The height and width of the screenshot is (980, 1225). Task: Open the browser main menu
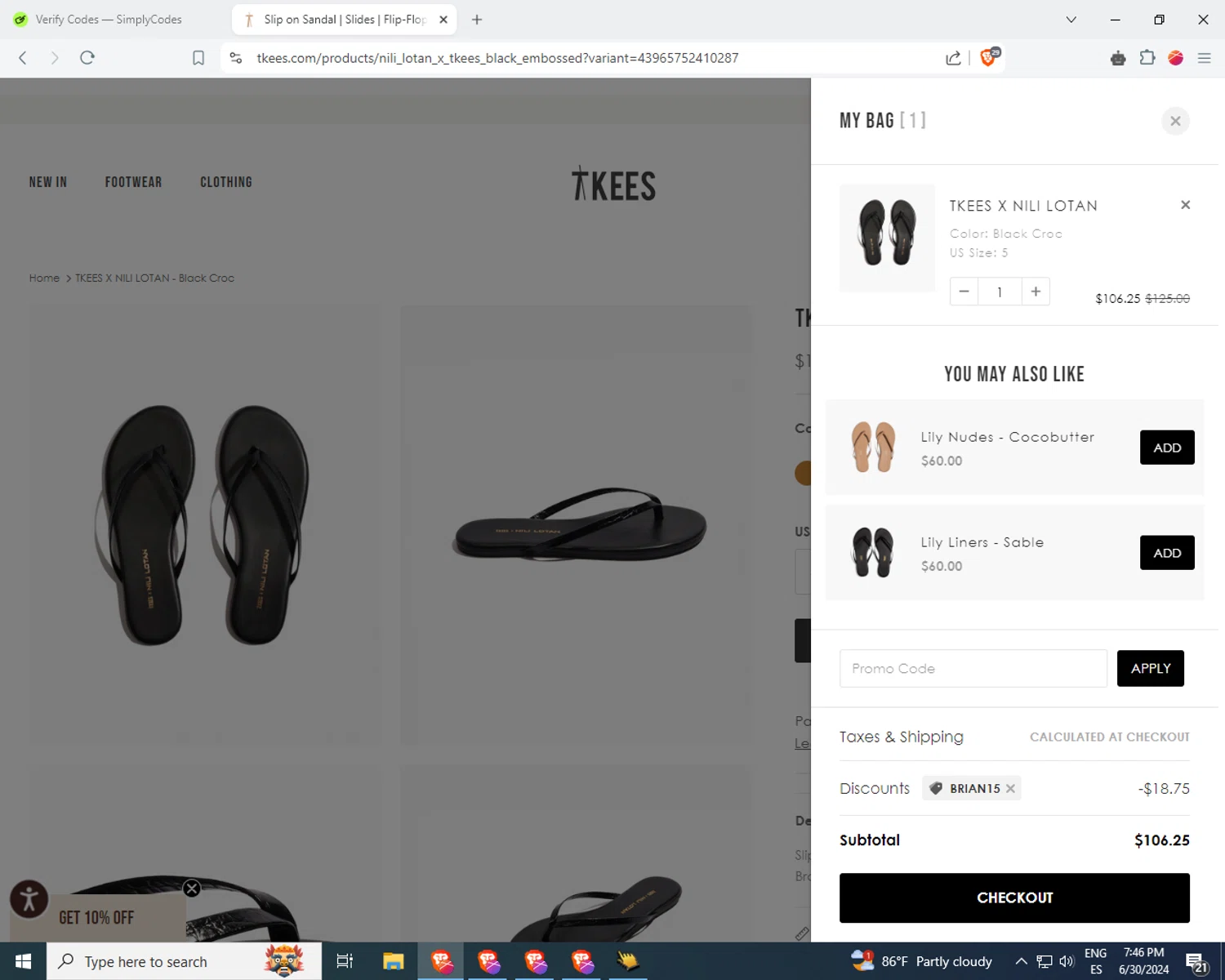(x=1204, y=58)
